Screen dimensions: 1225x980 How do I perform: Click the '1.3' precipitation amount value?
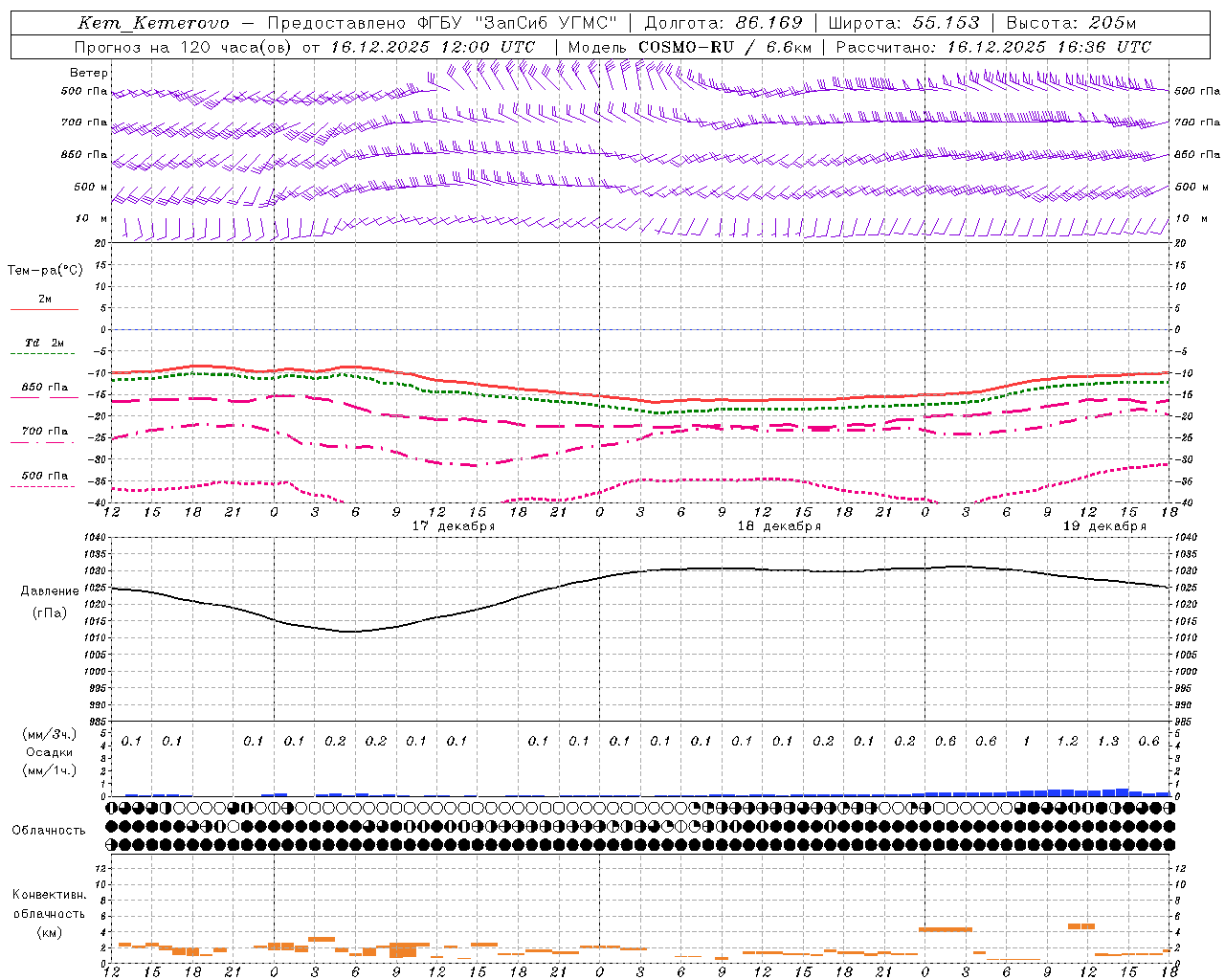(x=1108, y=742)
